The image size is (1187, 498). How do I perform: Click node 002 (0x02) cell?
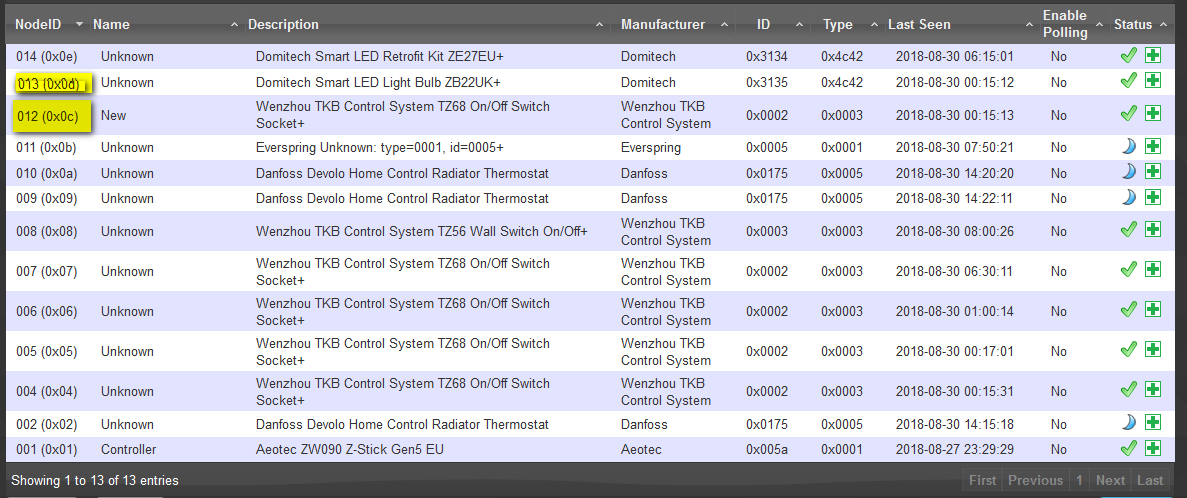(x=47, y=424)
